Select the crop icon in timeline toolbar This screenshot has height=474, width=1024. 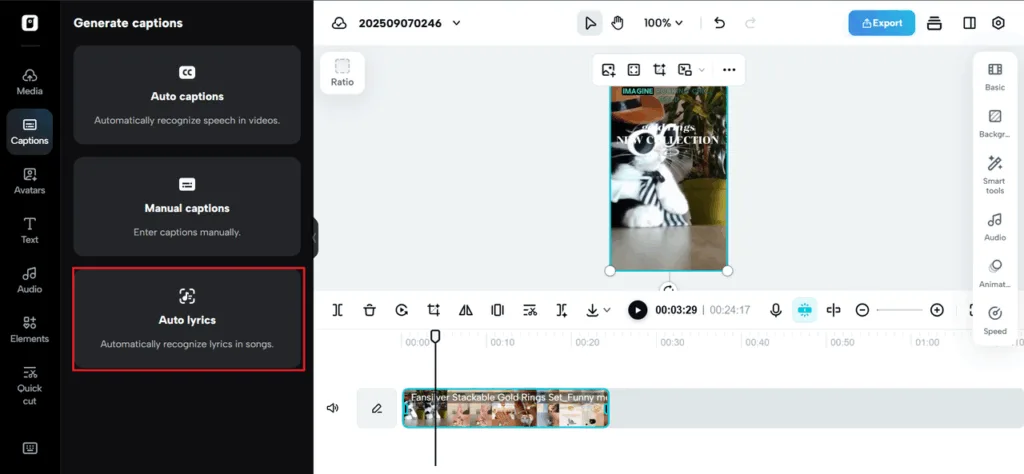click(x=433, y=310)
